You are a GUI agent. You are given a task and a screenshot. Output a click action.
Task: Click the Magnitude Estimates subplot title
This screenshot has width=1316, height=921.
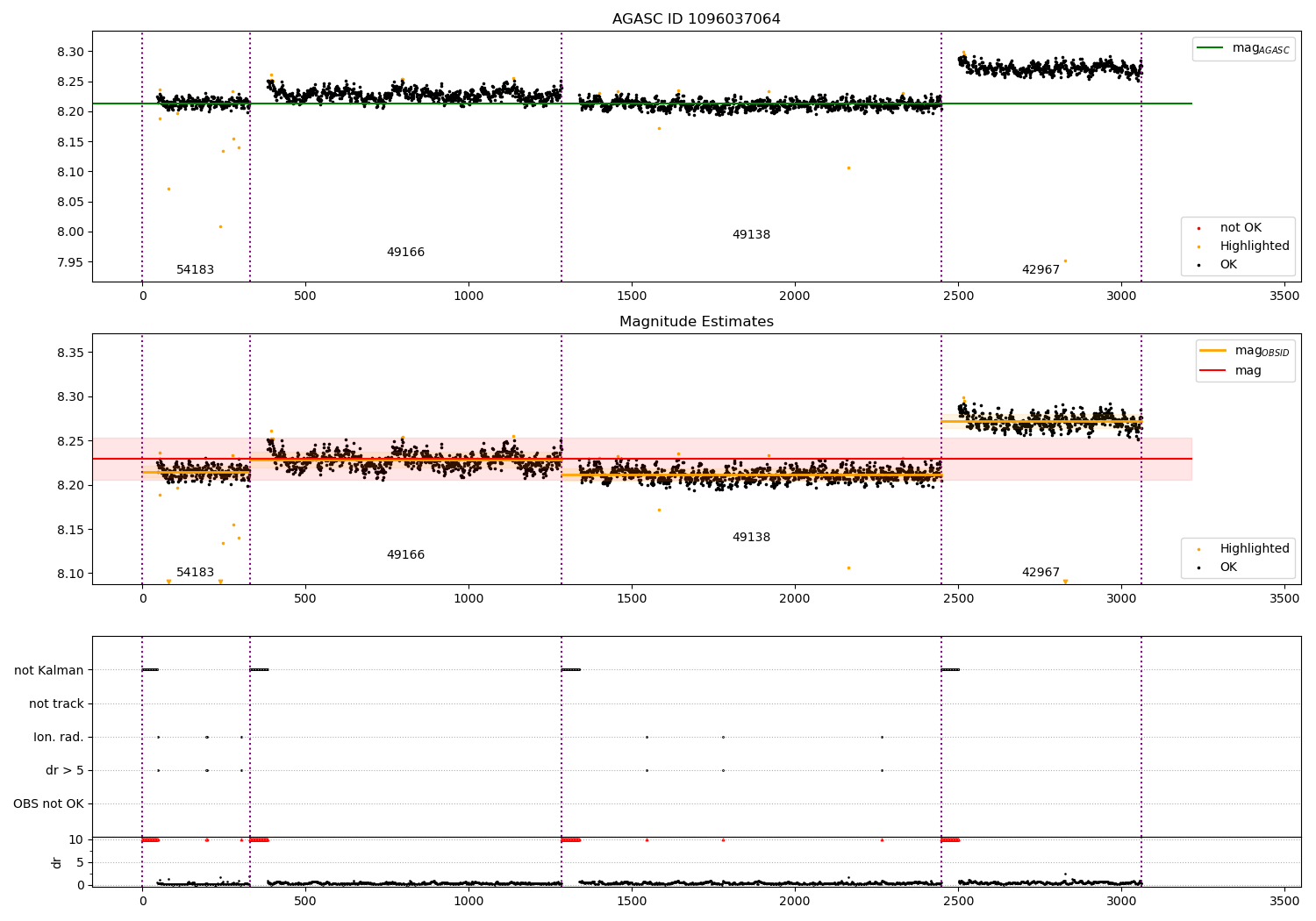[696, 322]
